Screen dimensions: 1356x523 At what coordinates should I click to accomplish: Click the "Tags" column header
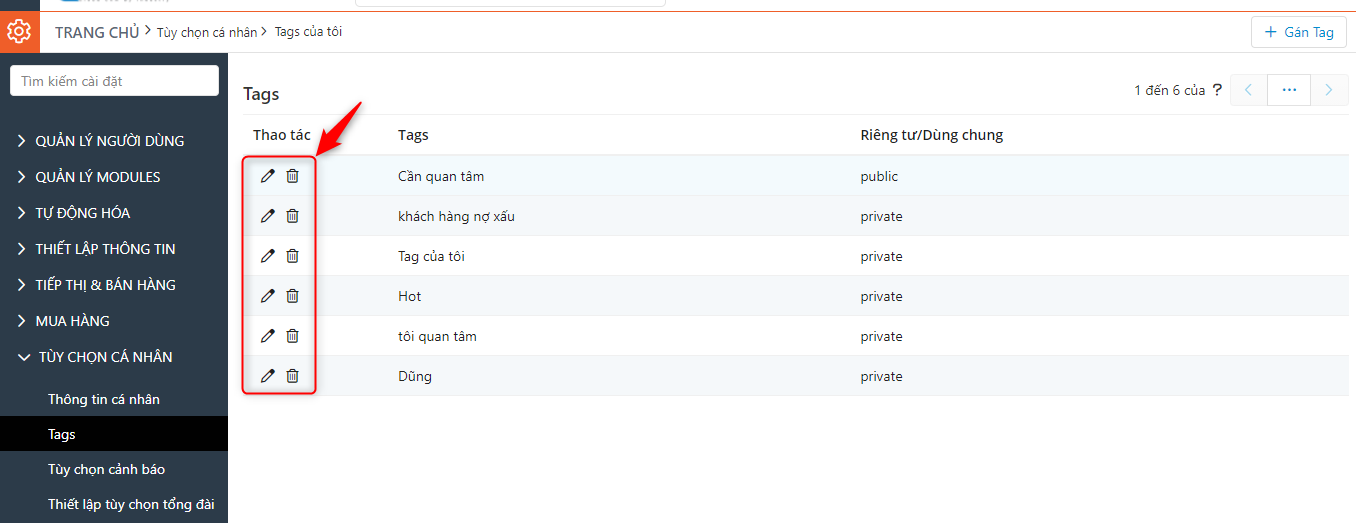pos(413,135)
